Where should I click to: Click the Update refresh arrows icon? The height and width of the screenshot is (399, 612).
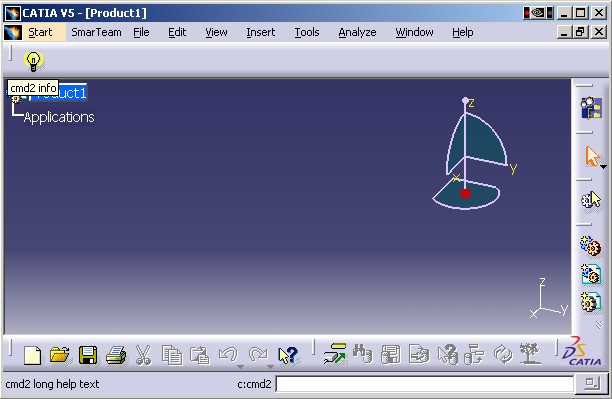503,354
